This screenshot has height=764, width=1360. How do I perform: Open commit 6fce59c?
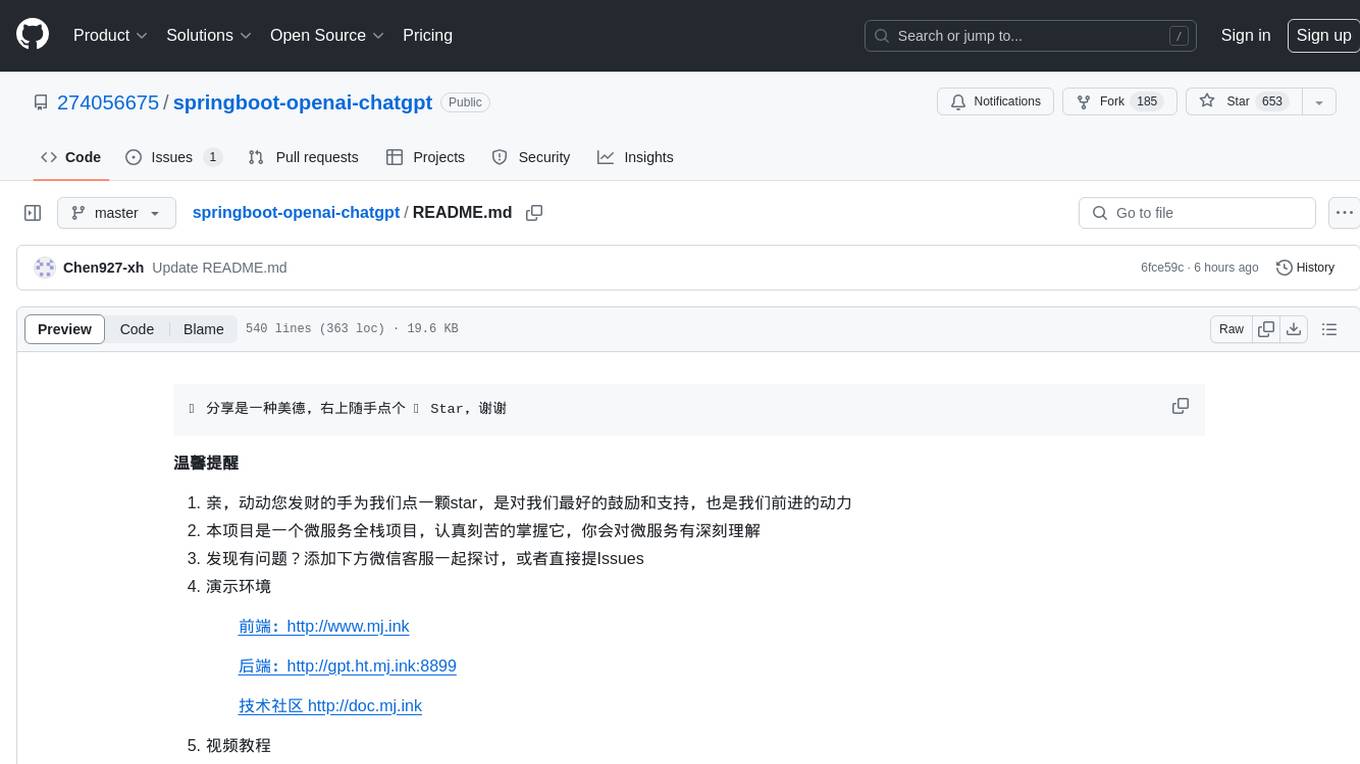(1162, 268)
